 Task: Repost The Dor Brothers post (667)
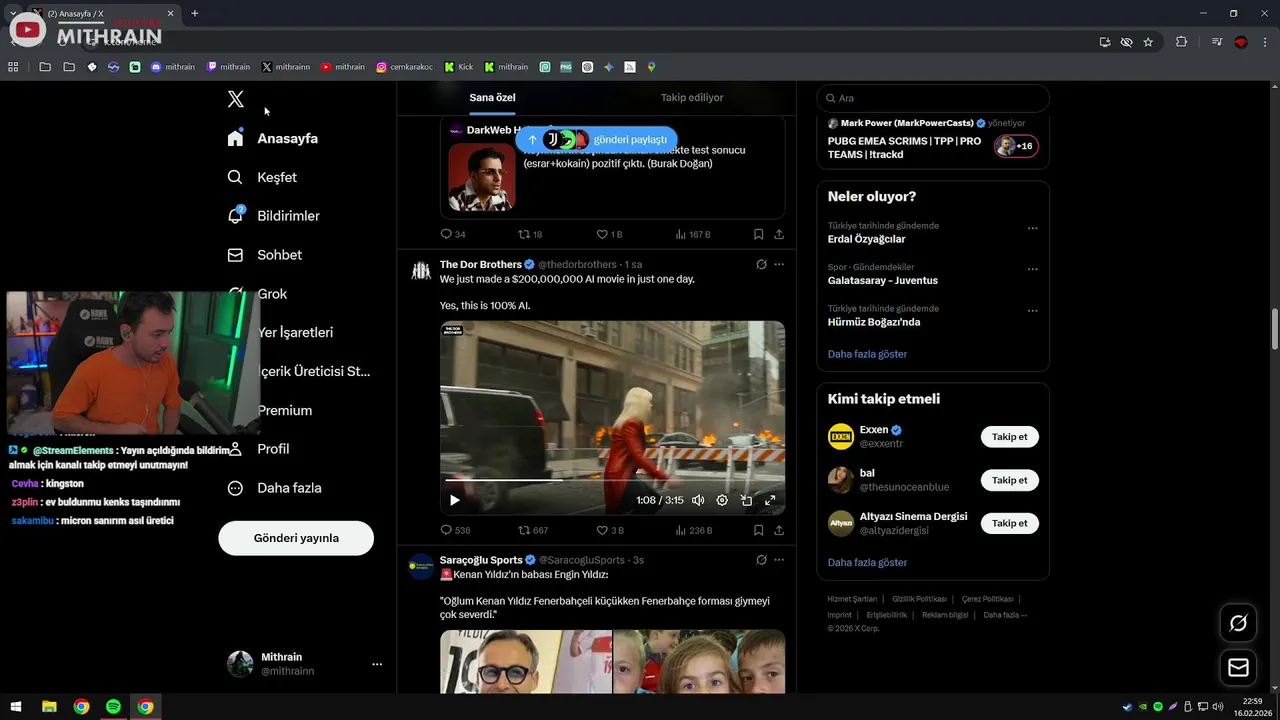(533, 530)
